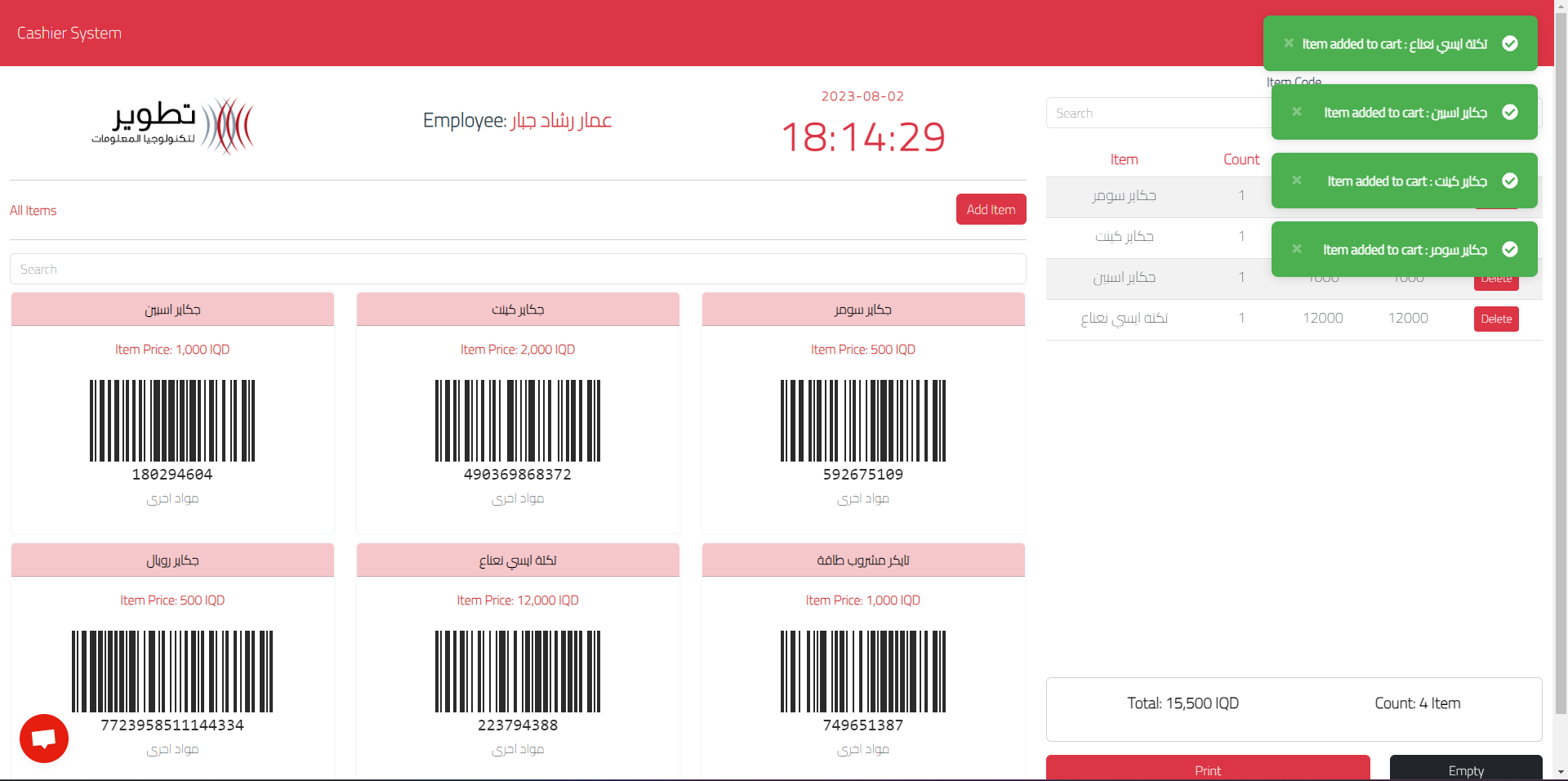
Task: Click the تكنة ايسي نعناع card header
Action: point(518,560)
